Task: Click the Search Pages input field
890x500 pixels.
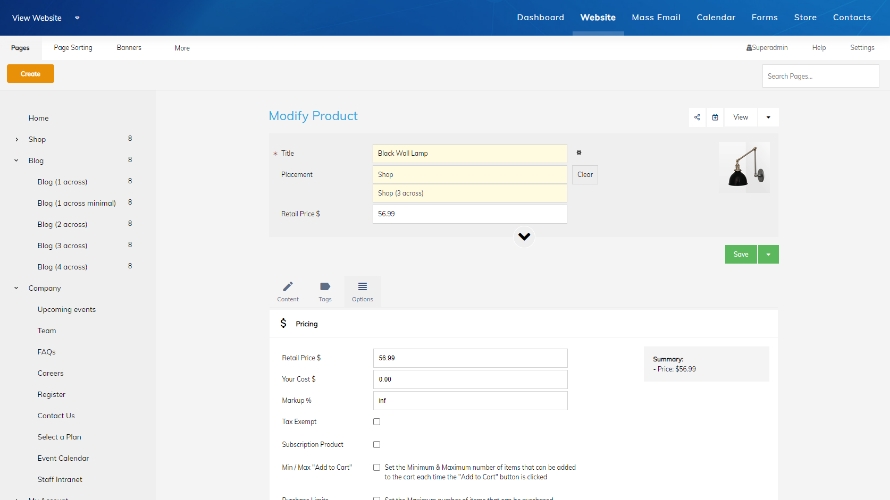Action: coord(820,76)
